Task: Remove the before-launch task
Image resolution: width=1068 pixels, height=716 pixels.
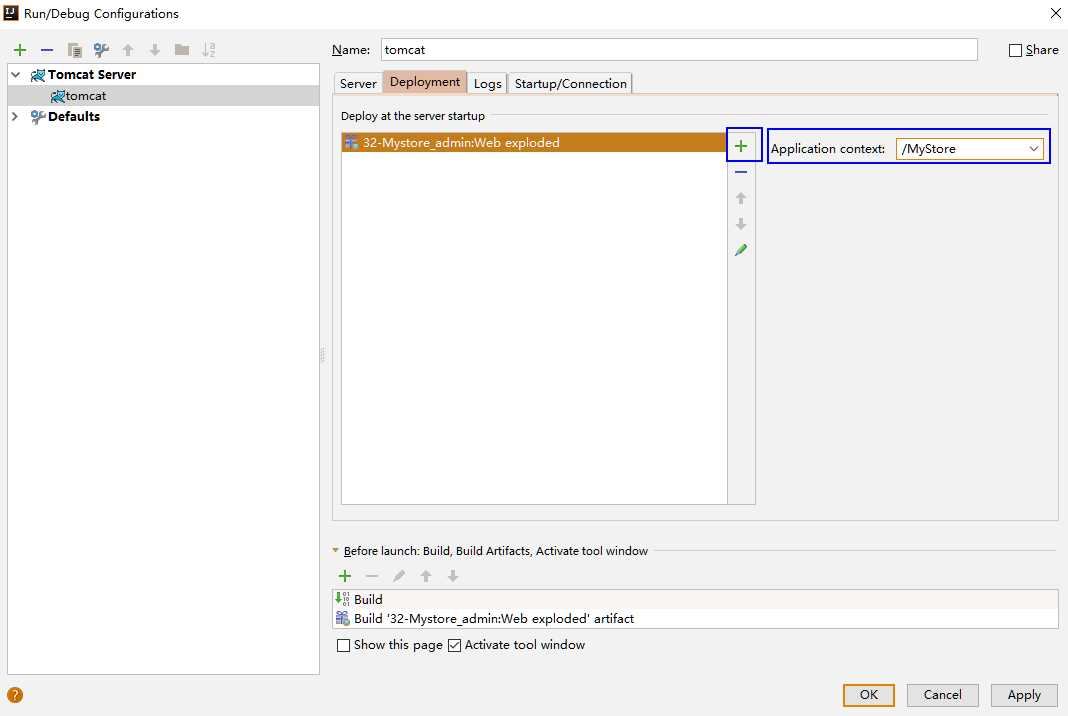Action: (x=372, y=576)
